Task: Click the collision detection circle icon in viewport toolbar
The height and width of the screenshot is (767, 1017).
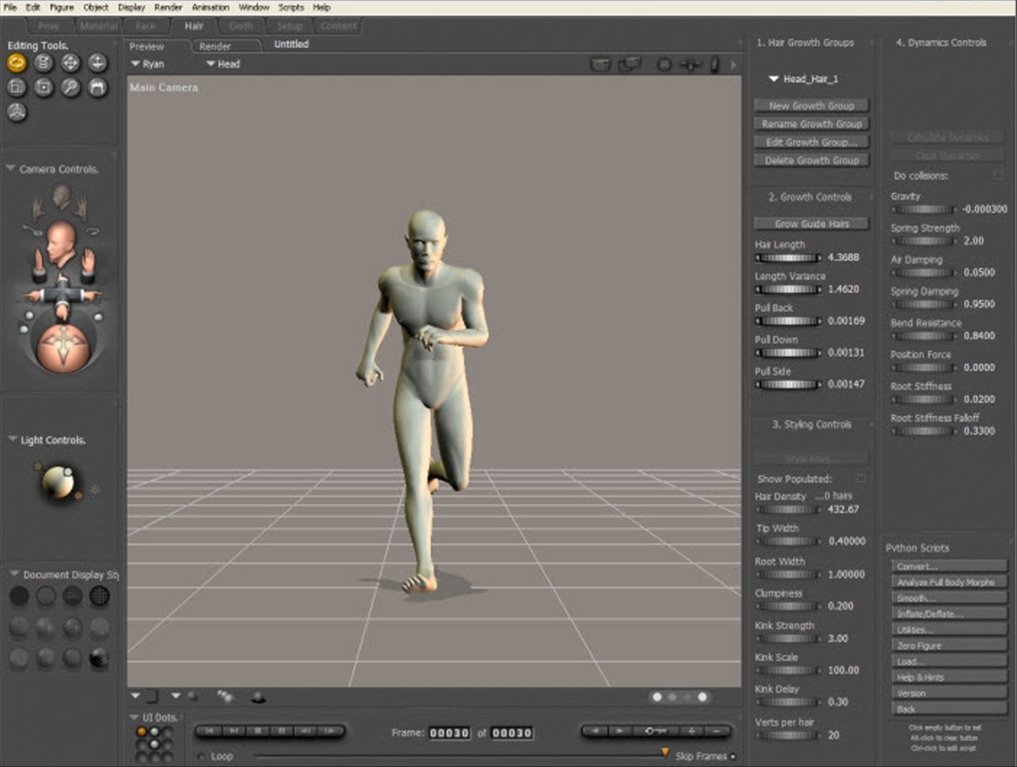Action: tap(664, 65)
